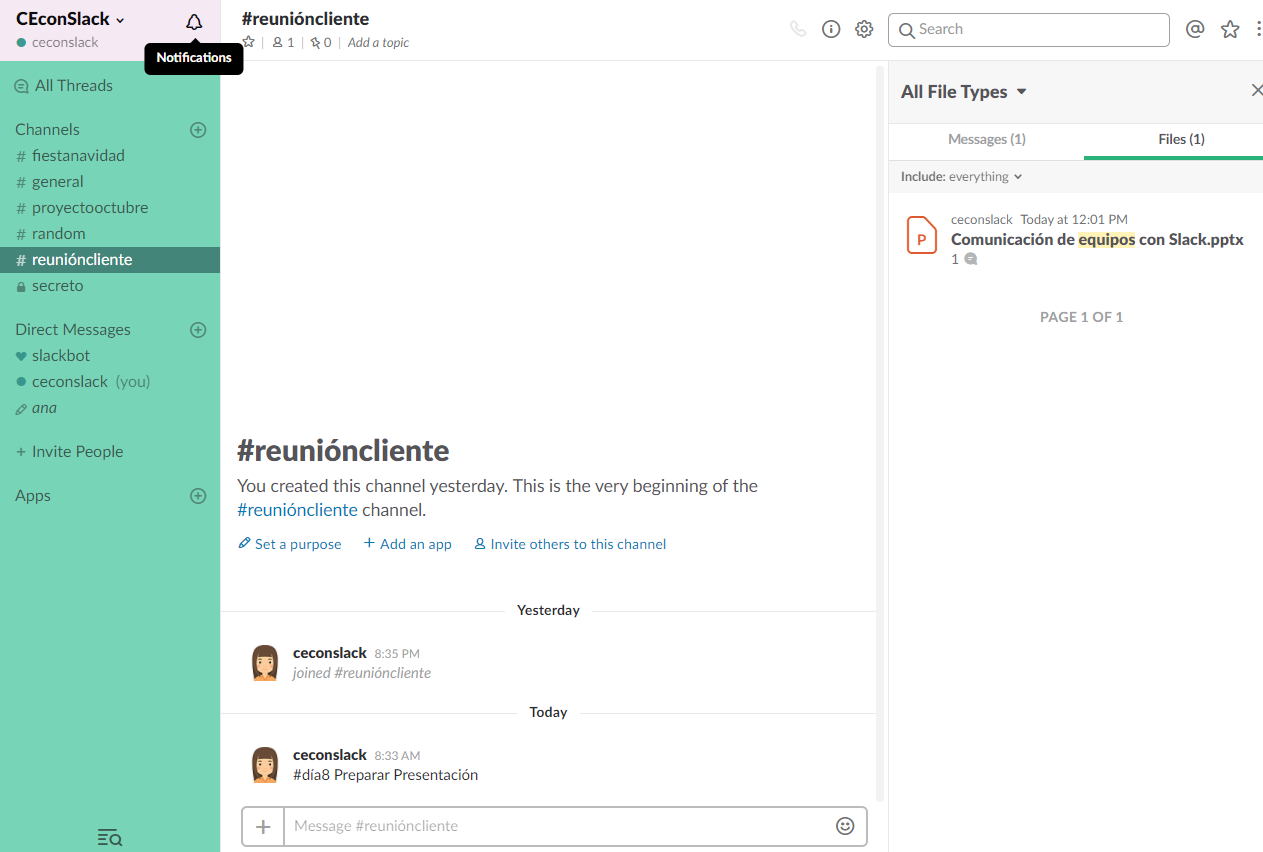View channel member count

click(x=284, y=42)
